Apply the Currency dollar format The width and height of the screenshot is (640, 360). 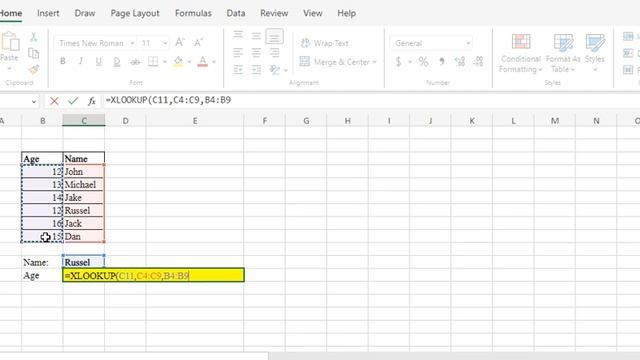pos(398,62)
